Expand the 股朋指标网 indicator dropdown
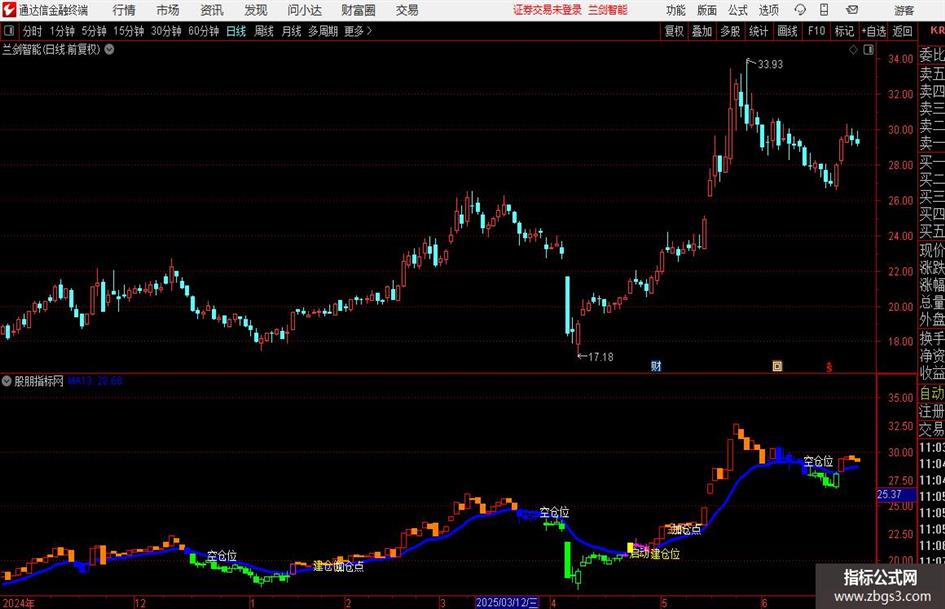The image size is (945, 609). 7,380
